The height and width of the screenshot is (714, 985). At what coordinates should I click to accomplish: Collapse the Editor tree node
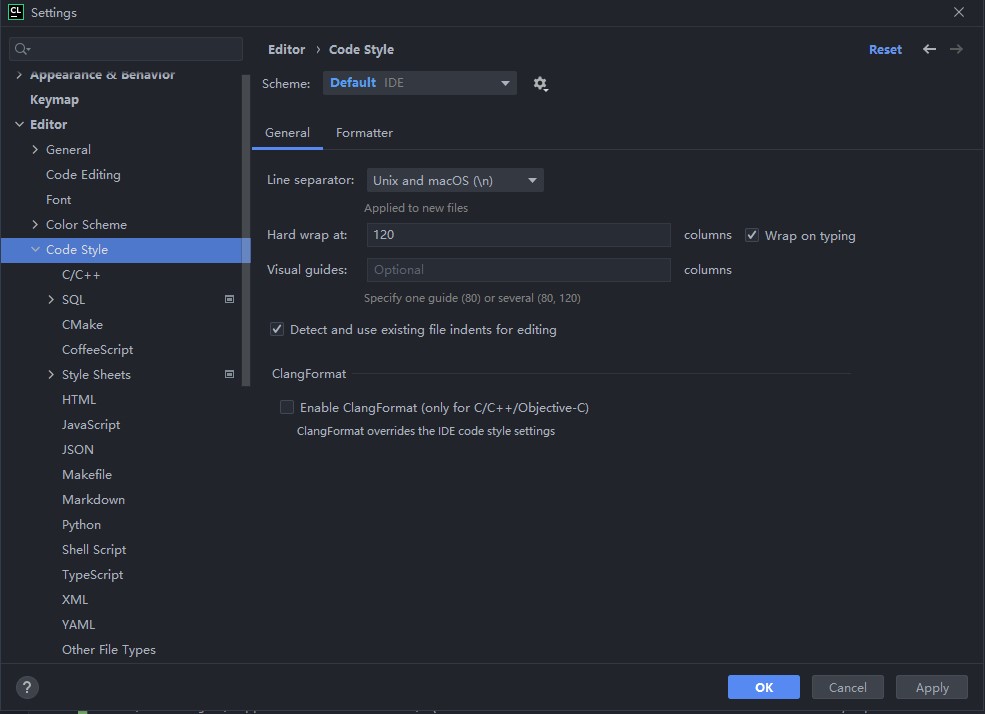19,124
